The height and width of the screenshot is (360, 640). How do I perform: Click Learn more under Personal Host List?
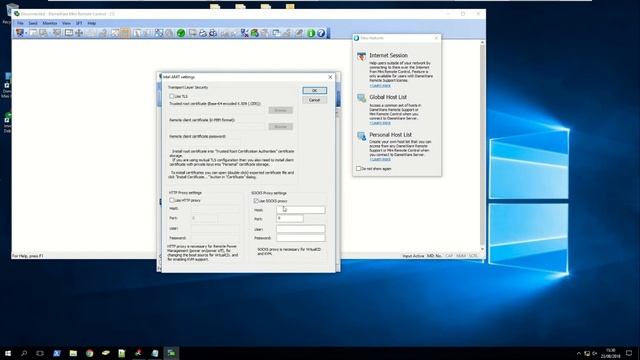click(x=380, y=159)
